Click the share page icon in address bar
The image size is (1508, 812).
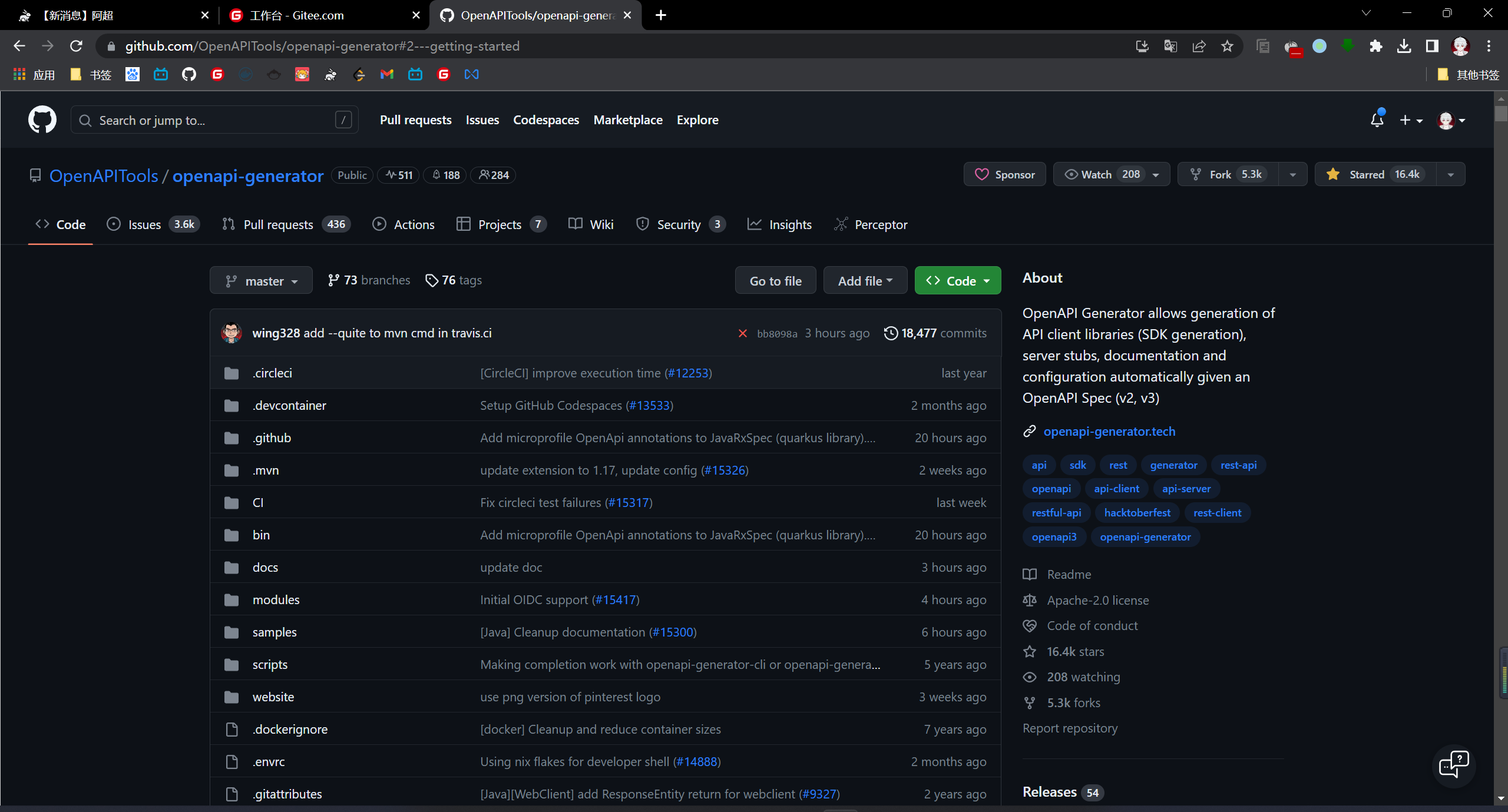(1199, 46)
